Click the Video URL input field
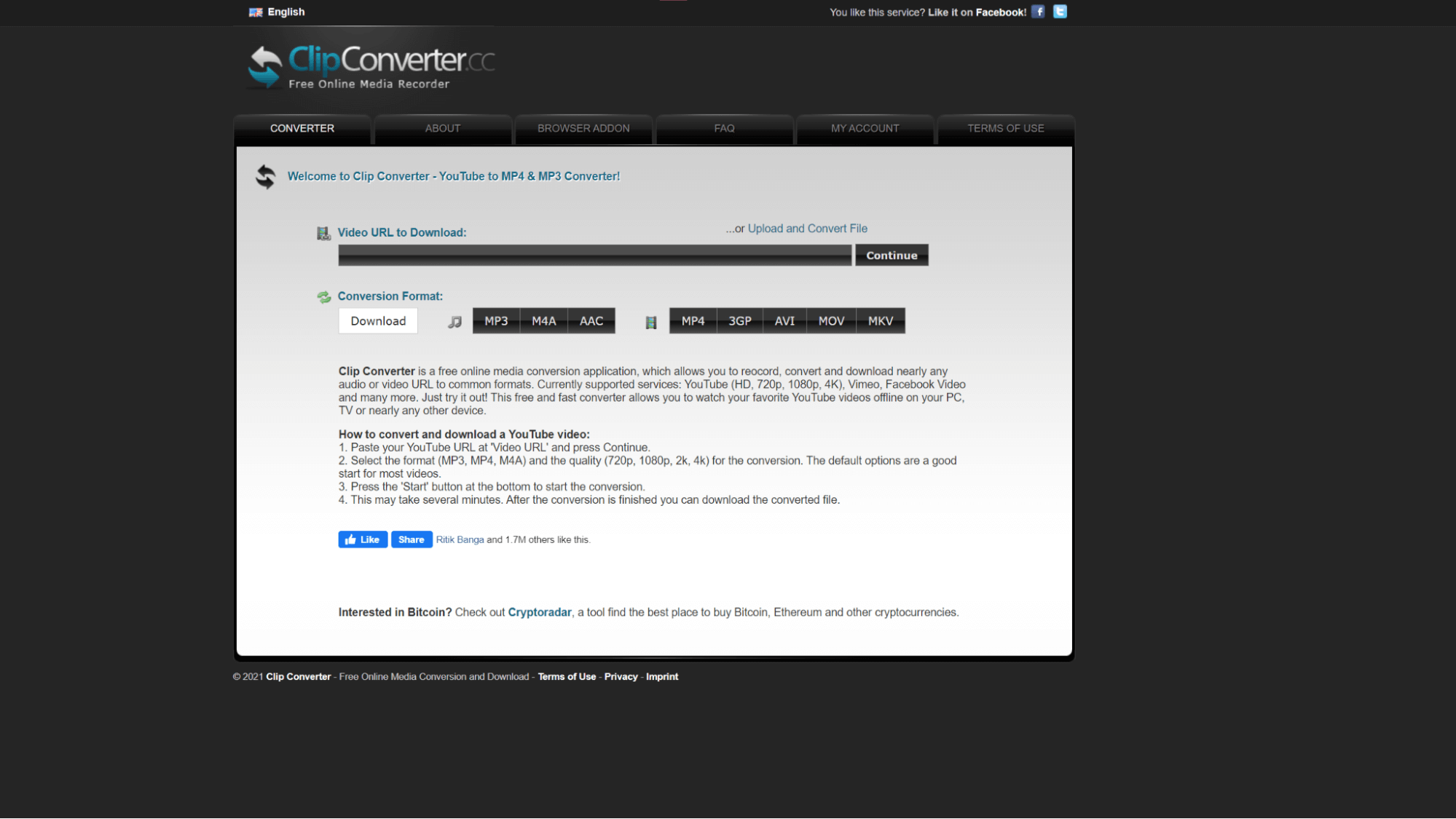The width and height of the screenshot is (1456, 819). click(x=594, y=255)
